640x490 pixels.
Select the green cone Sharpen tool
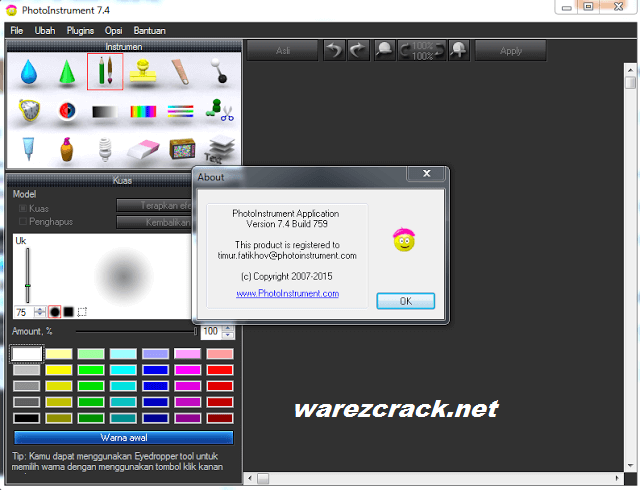[x=67, y=72]
